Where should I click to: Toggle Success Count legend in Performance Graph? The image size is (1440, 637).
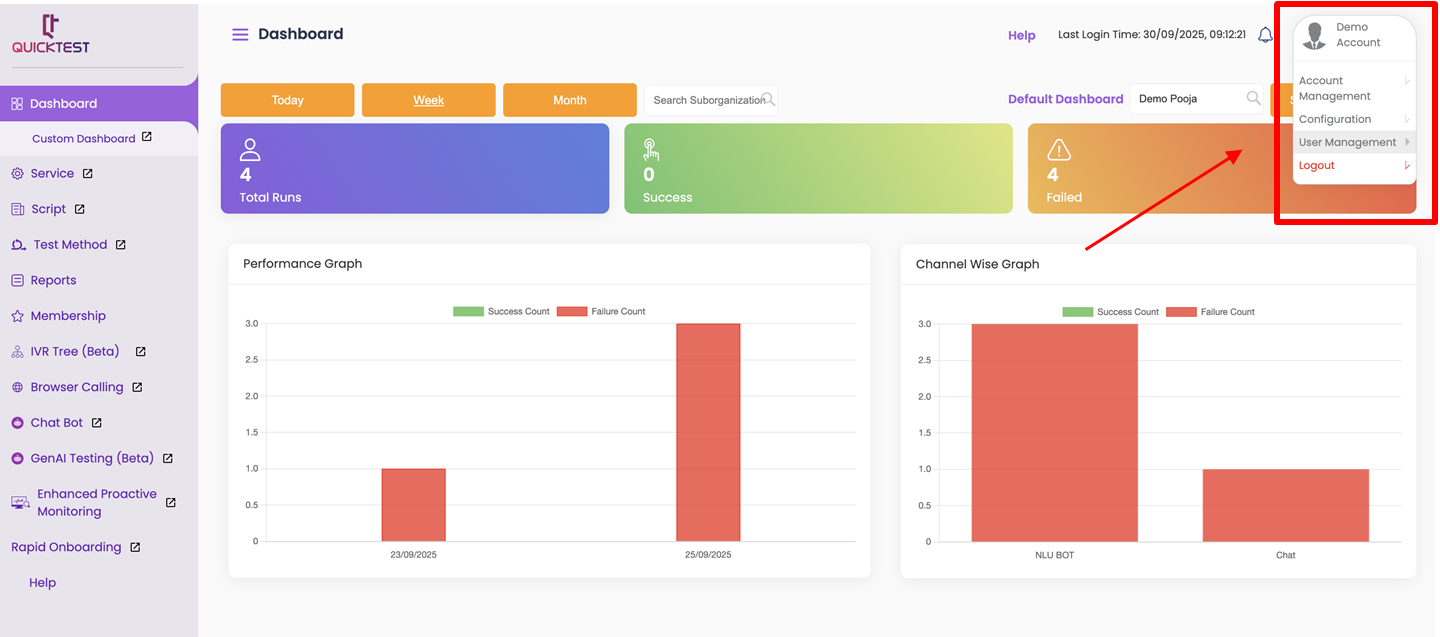click(501, 311)
